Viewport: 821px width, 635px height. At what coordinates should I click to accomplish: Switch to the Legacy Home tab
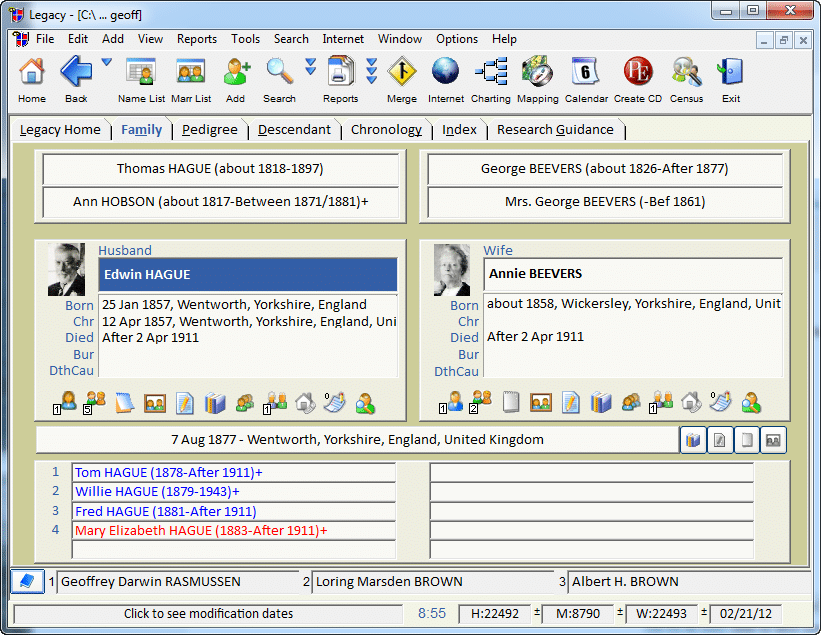click(60, 130)
